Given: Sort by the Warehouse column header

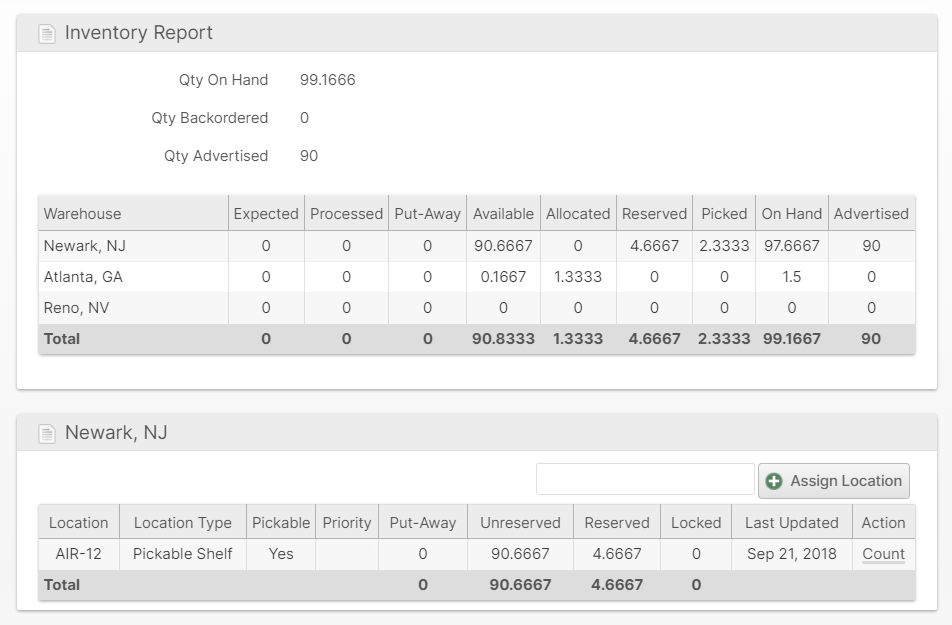Looking at the screenshot, I should 84,213.
